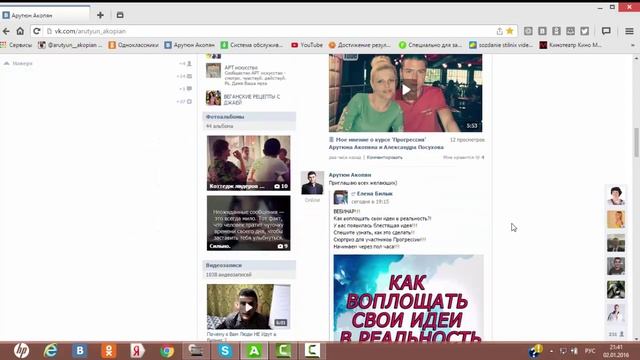Open the Yandex taskbar icon
This screenshot has height=360, width=640.
coord(138,351)
